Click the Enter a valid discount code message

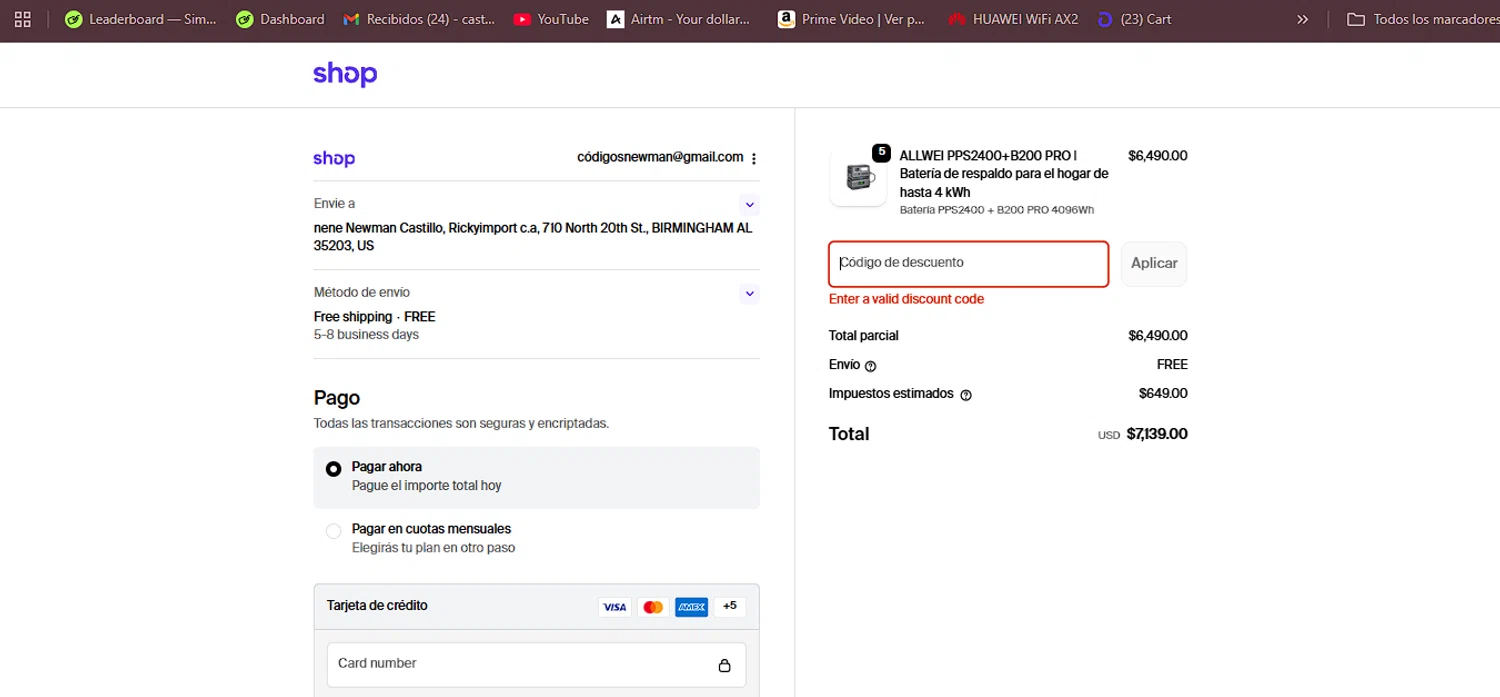(x=906, y=299)
